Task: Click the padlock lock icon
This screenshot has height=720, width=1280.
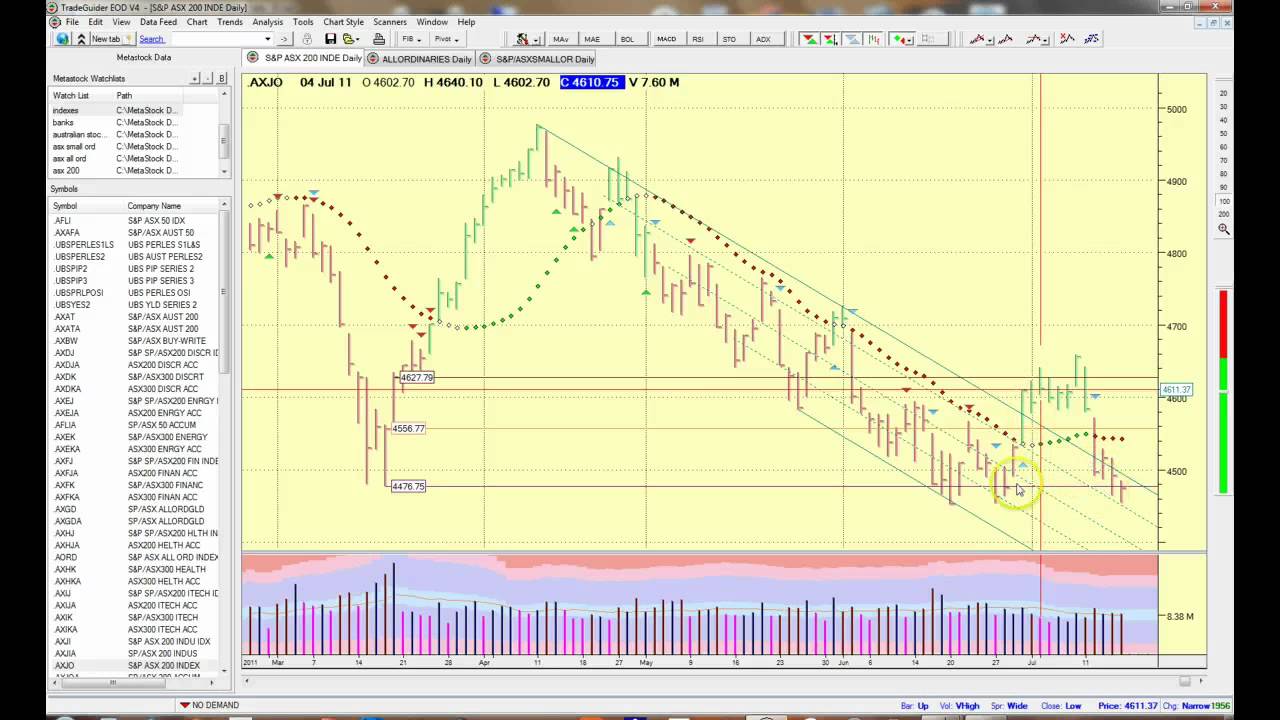Action: pos(307,39)
